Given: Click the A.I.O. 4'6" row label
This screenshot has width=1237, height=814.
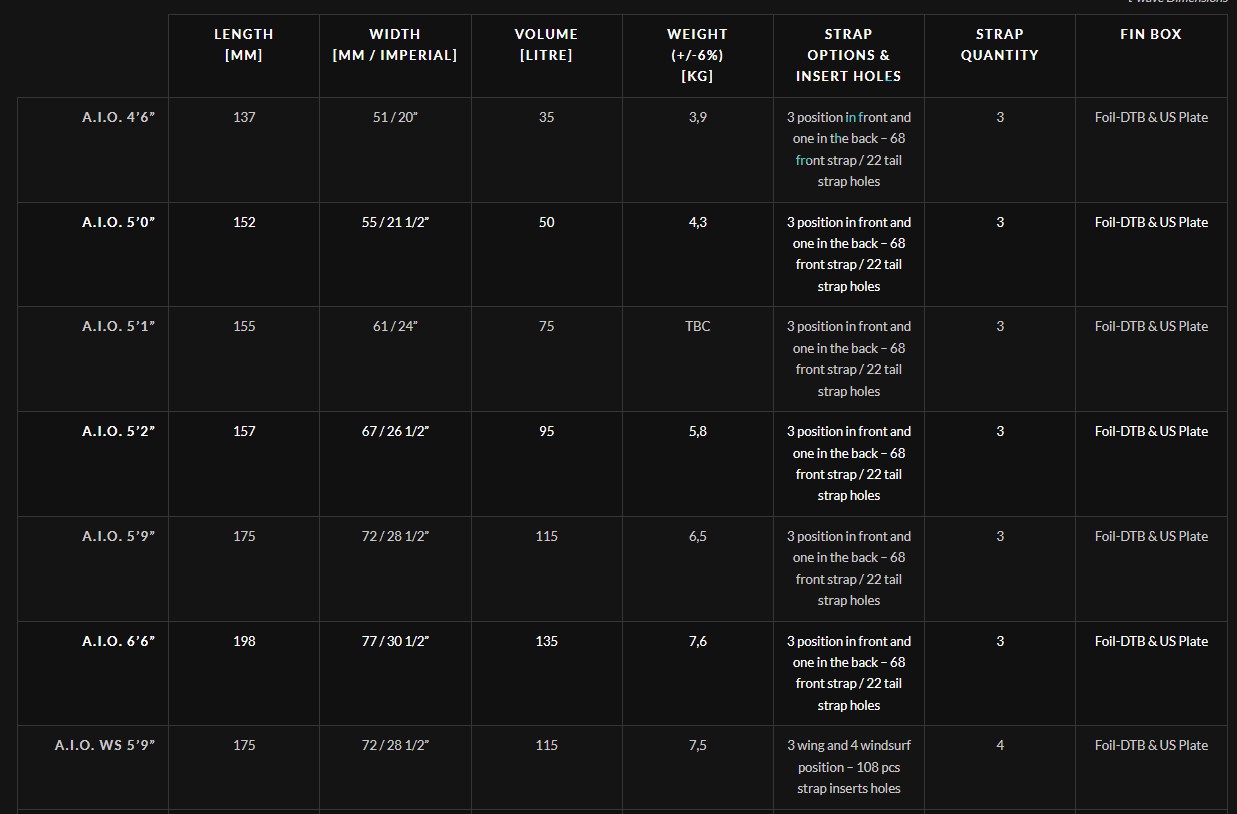Looking at the screenshot, I should [118, 117].
